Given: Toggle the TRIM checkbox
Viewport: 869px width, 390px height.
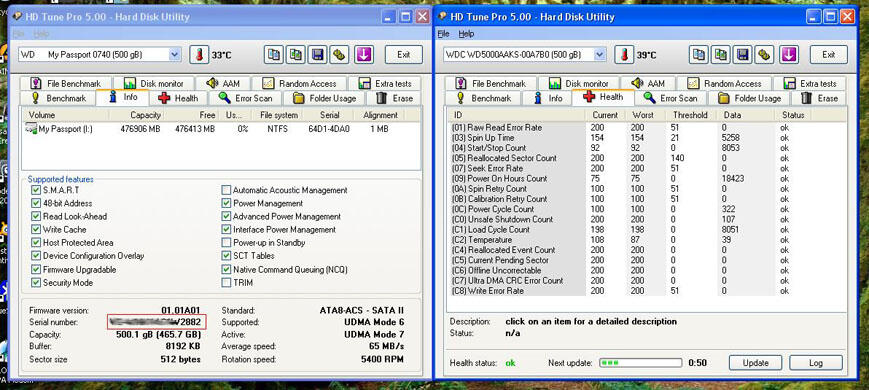Looking at the screenshot, I should (226, 283).
